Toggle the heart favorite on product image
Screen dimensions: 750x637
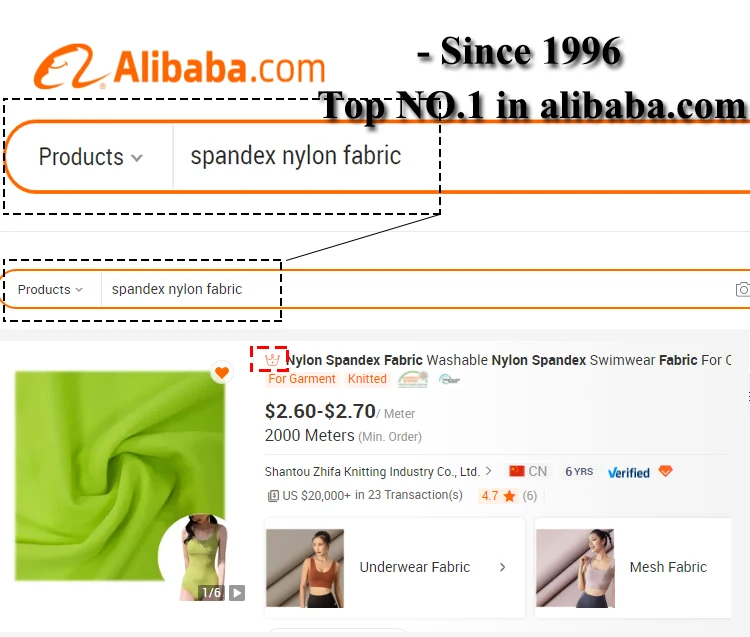221,372
